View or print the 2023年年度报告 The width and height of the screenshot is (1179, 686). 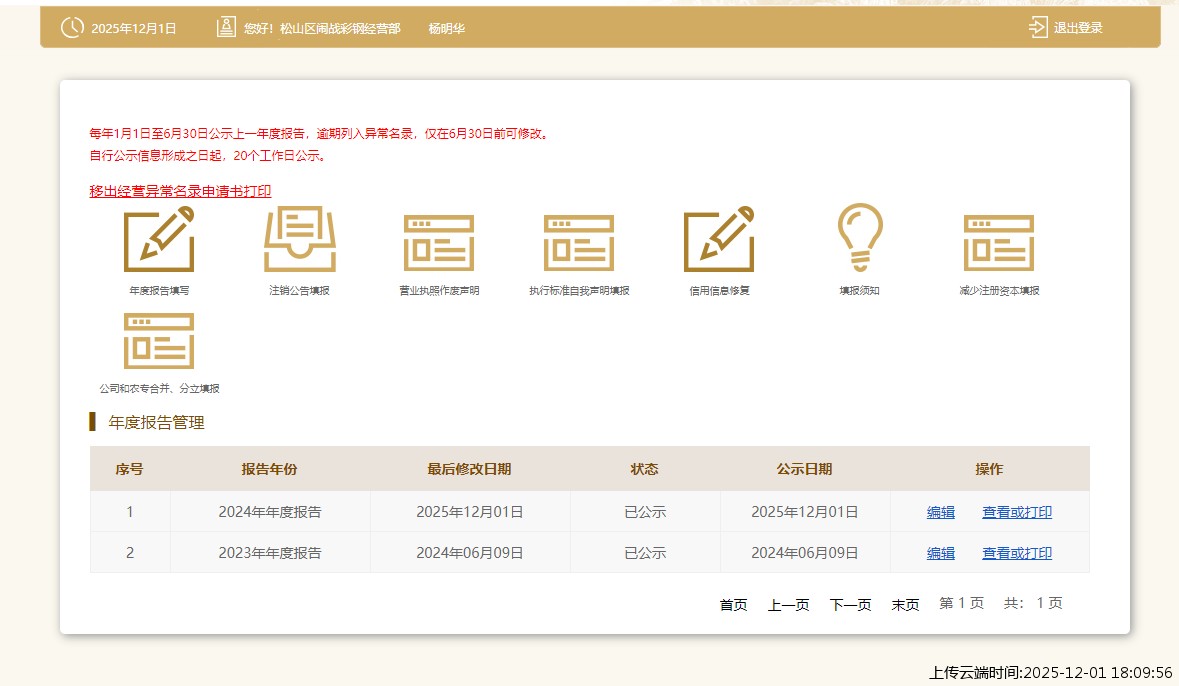click(x=1016, y=553)
